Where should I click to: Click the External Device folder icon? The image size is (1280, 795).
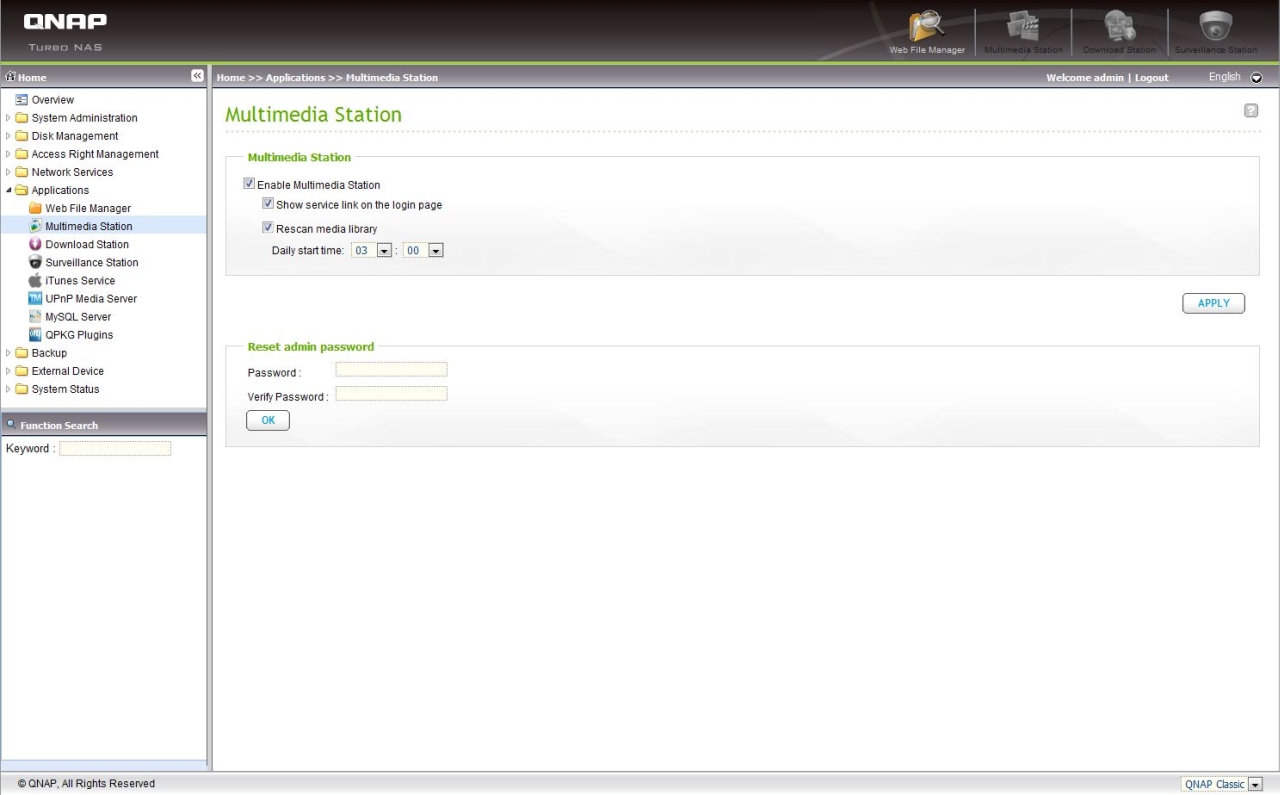pos(21,371)
